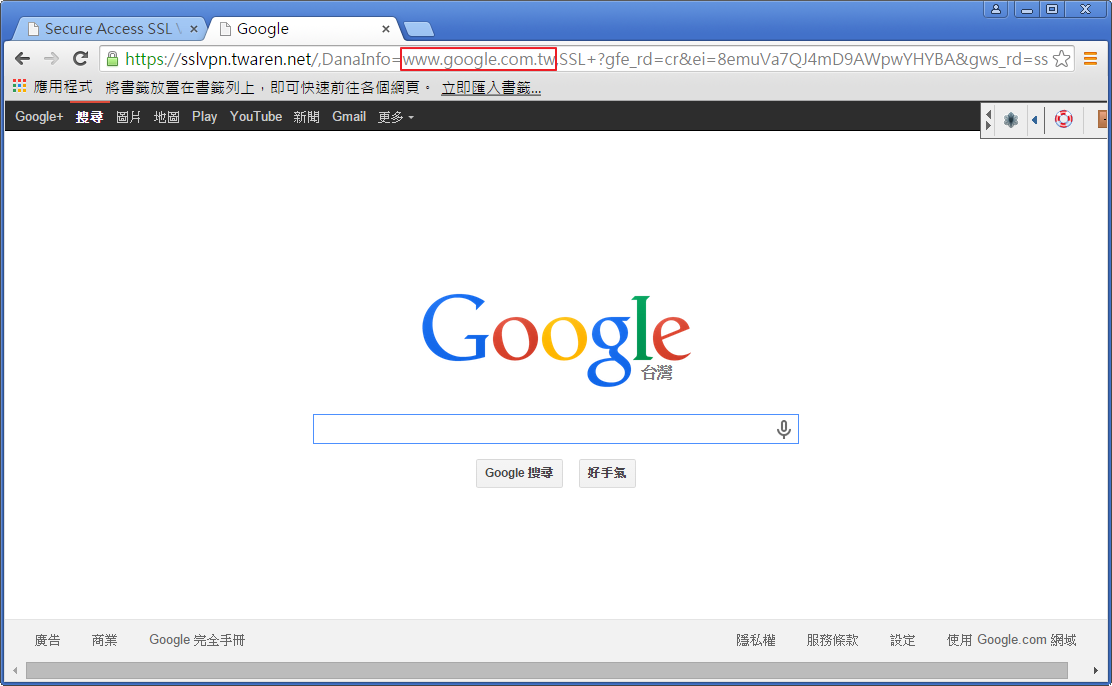Open the Chrome hamburger menu
The image size is (1112, 686).
click(x=1091, y=59)
